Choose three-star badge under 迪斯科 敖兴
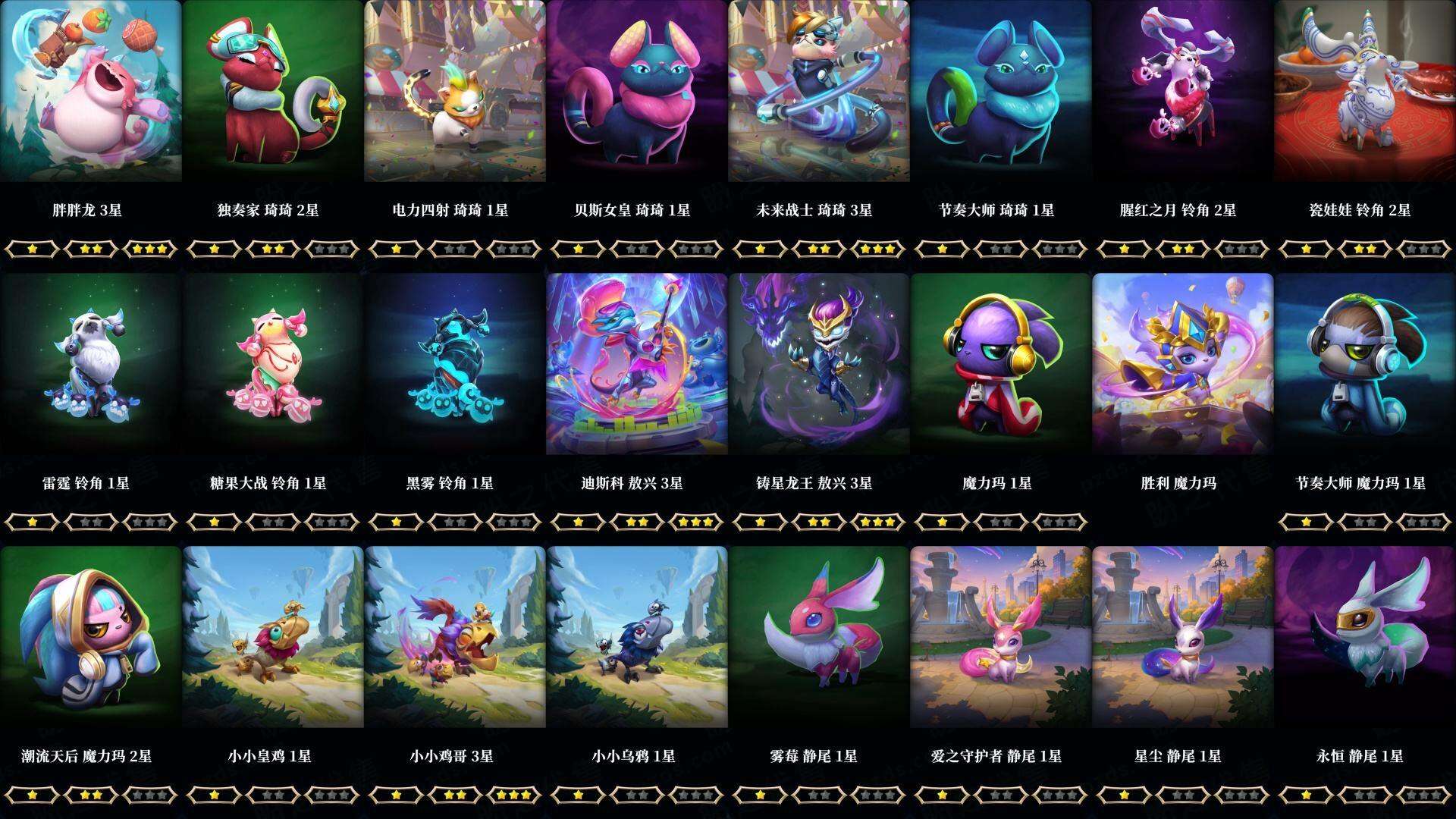1456x819 pixels. [697, 522]
